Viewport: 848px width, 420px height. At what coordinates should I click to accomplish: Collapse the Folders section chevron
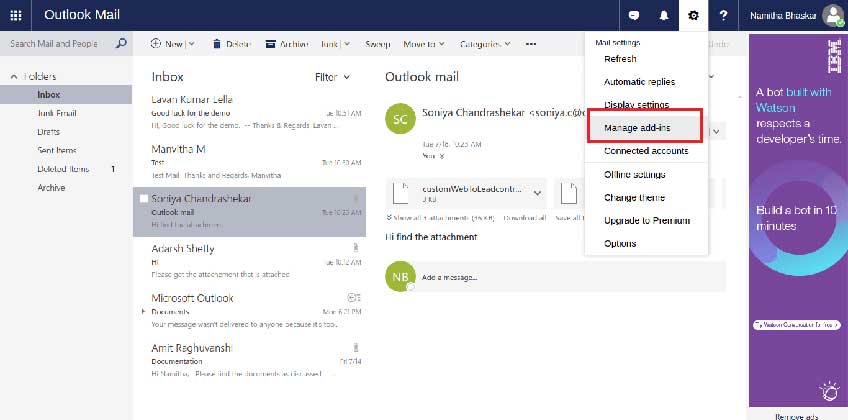(14, 77)
